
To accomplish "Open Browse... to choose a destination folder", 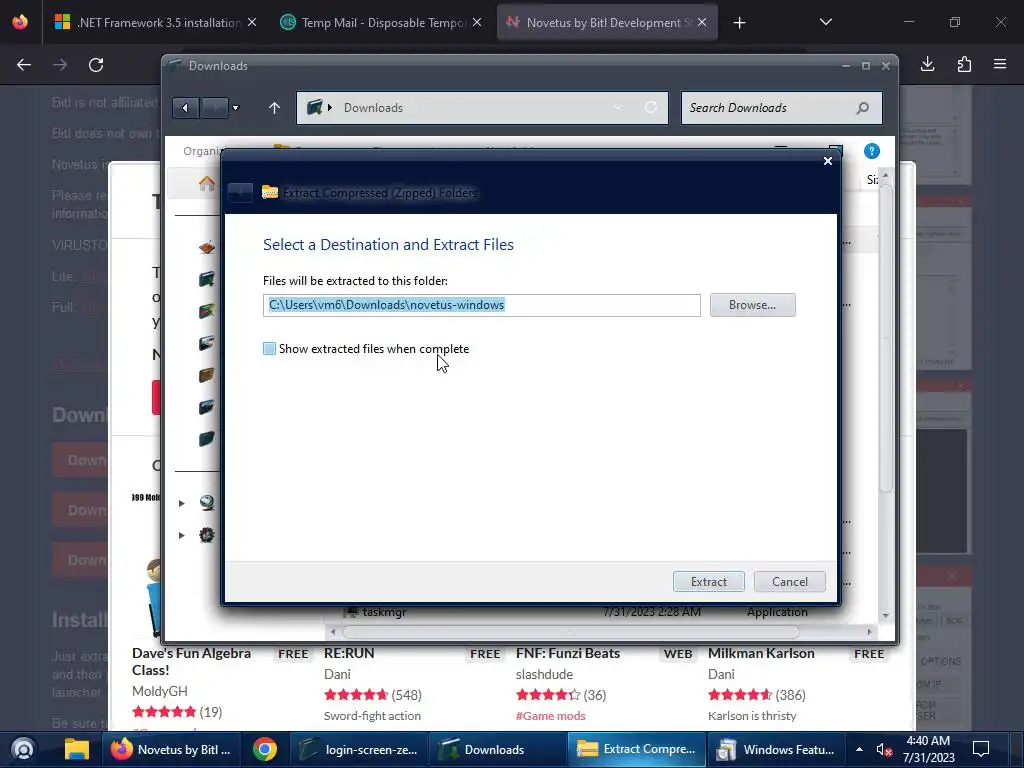I will (x=752, y=305).
